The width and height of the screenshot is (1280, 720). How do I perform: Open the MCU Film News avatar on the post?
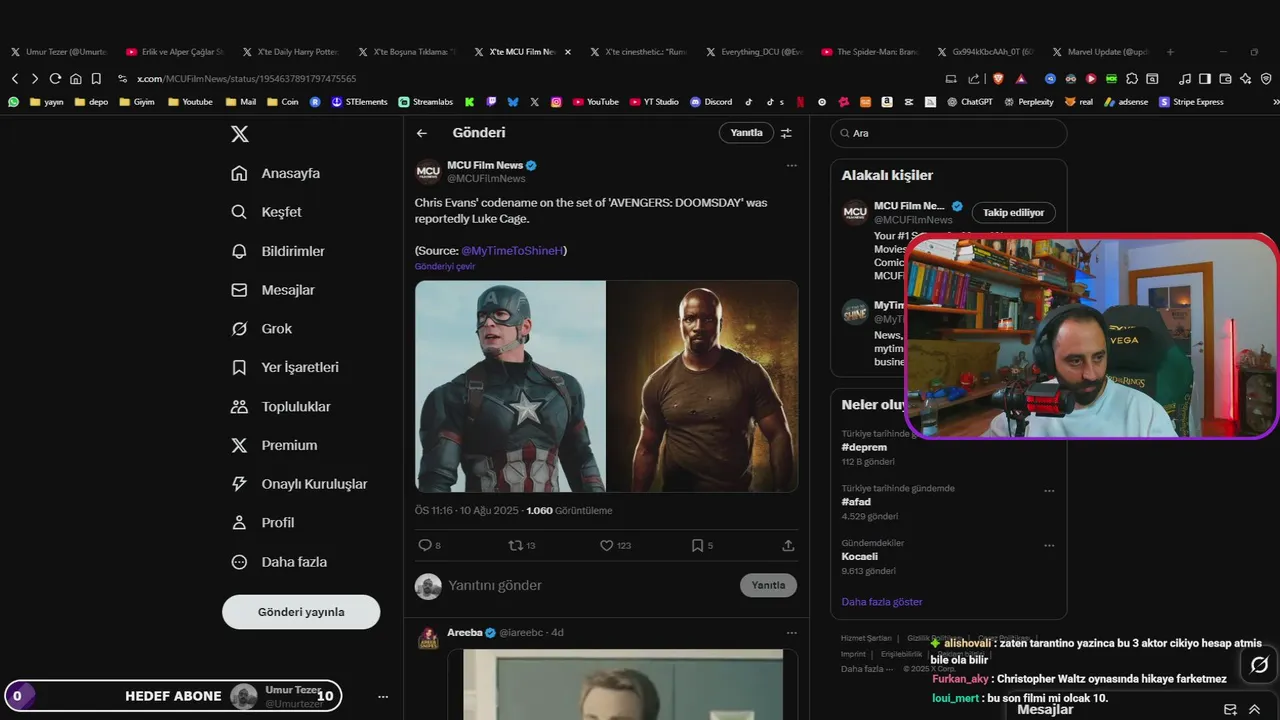[428, 172]
